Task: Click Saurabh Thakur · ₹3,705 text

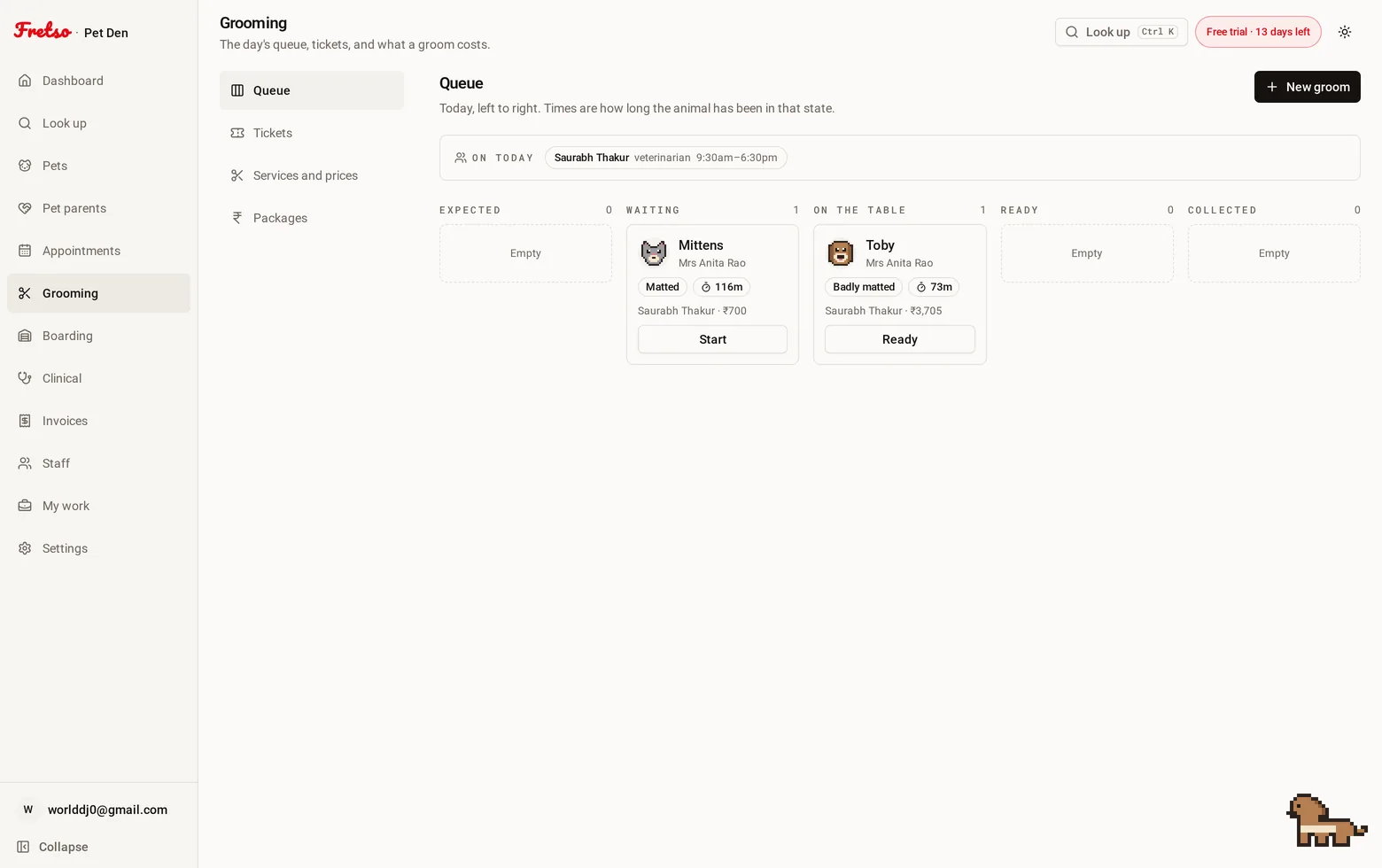Action: 883,311
